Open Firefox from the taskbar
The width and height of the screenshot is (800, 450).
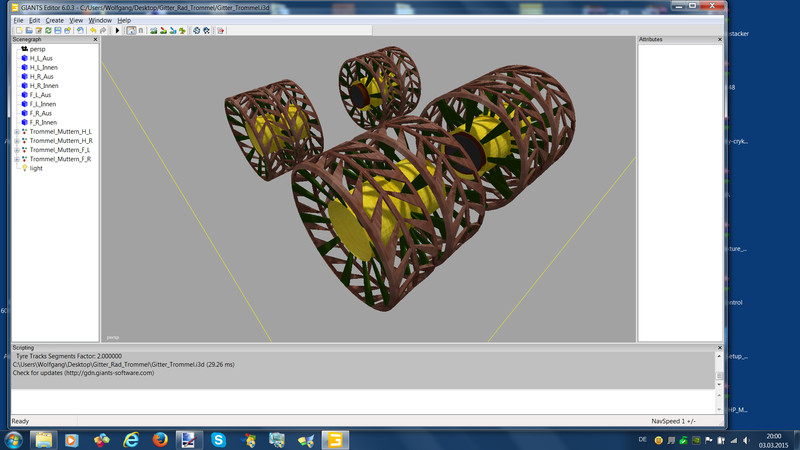point(159,439)
